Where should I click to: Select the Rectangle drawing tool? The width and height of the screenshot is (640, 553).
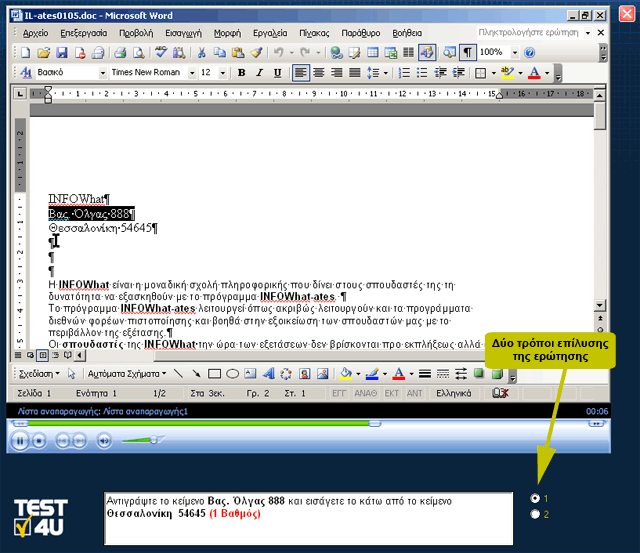click(214, 373)
